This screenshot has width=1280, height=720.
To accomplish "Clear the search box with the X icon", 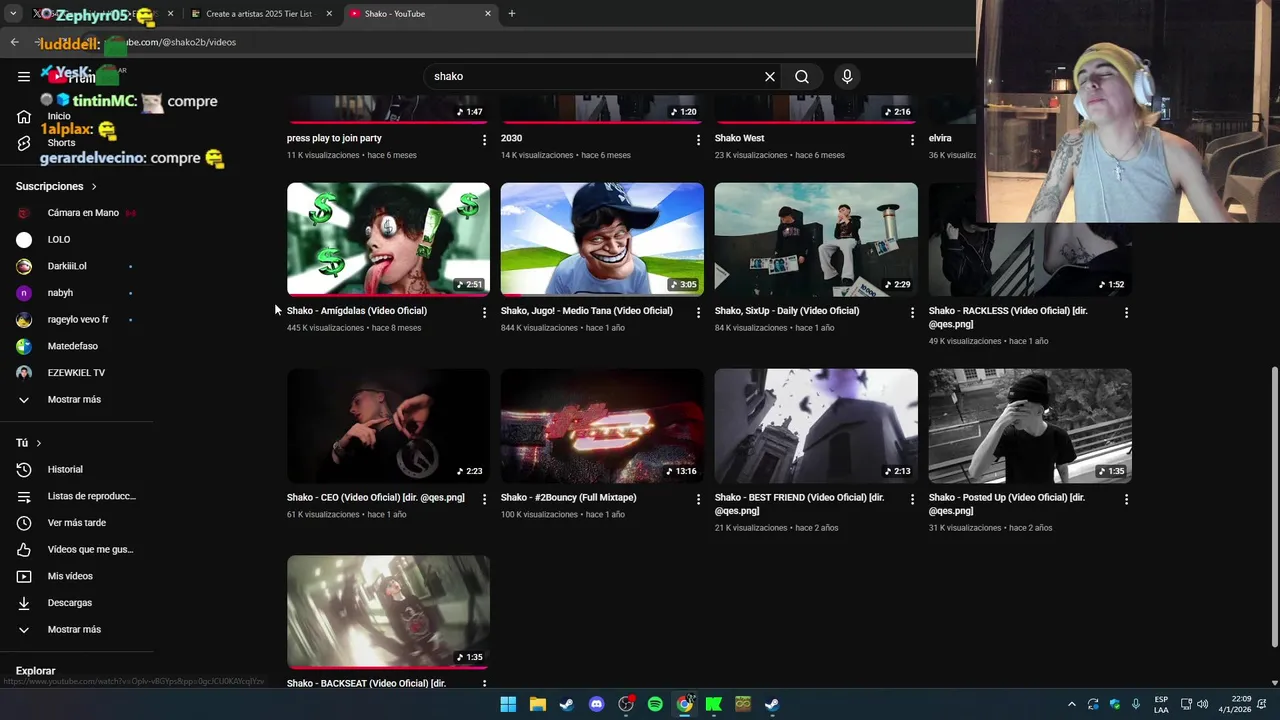I will (x=770, y=76).
